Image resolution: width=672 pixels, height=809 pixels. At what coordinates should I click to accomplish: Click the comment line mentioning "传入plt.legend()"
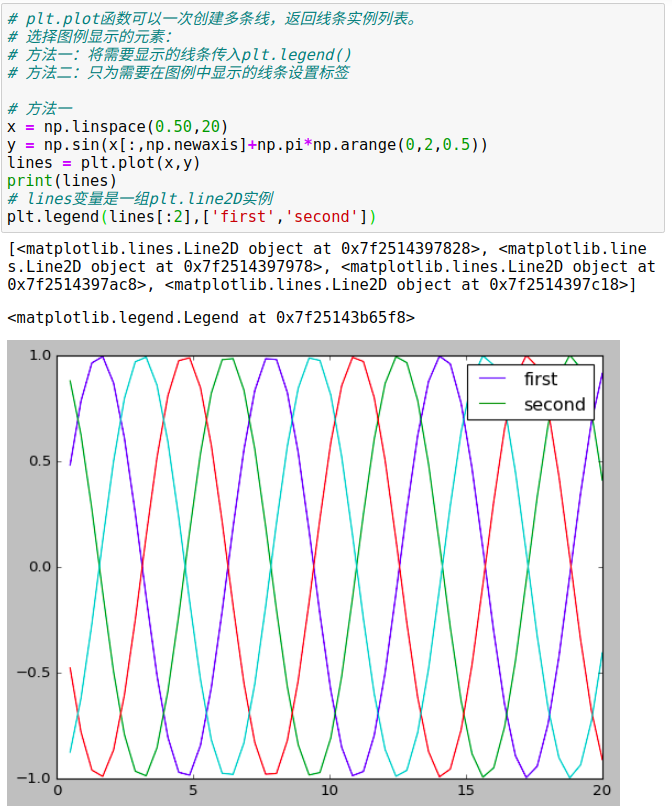click(x=180, y=55)
